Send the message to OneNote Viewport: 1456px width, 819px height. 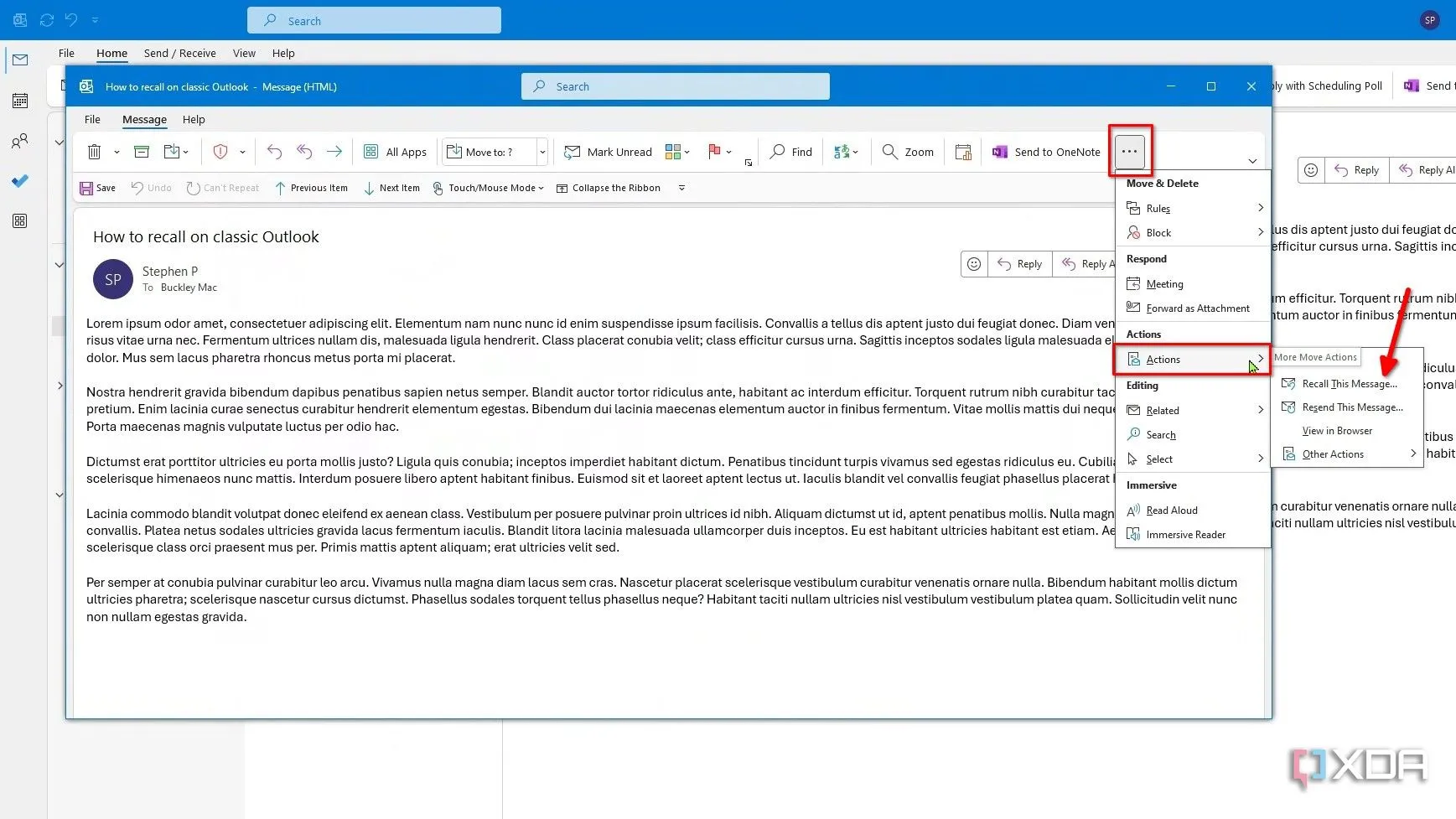click(1046, 152)
